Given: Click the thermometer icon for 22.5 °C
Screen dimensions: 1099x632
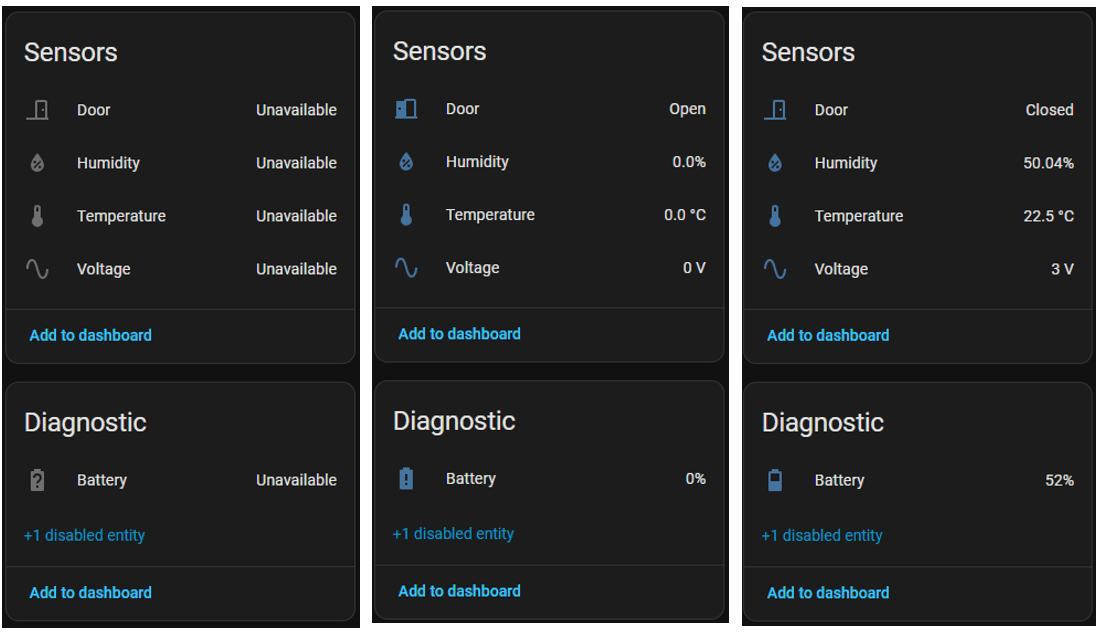Looking at the screenshot, I should 775,216.
